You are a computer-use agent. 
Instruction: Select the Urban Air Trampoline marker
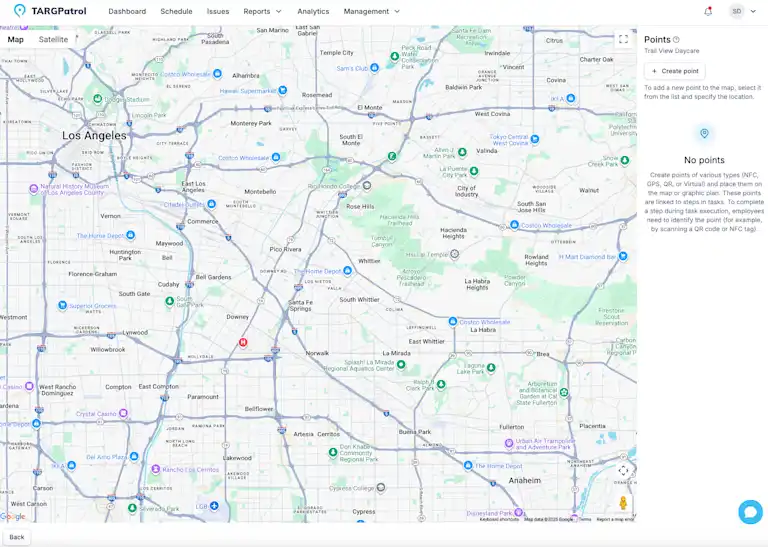[509, 444]
